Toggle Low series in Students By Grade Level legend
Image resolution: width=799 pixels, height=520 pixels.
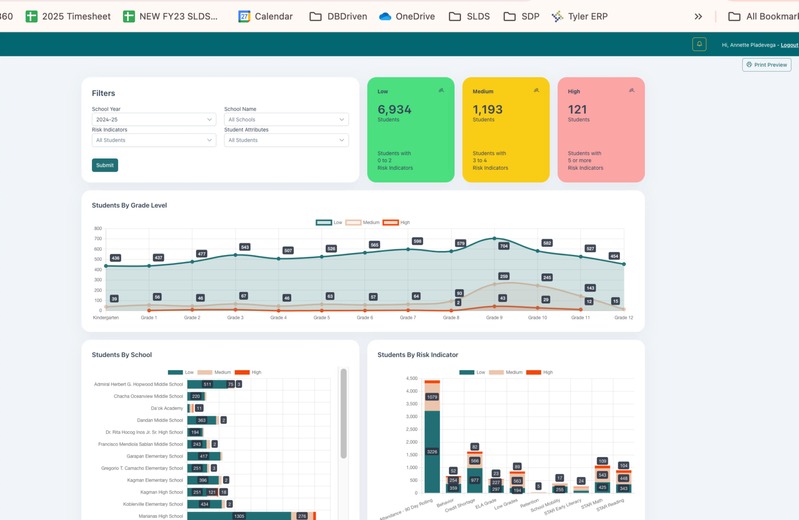coord(329,223)
